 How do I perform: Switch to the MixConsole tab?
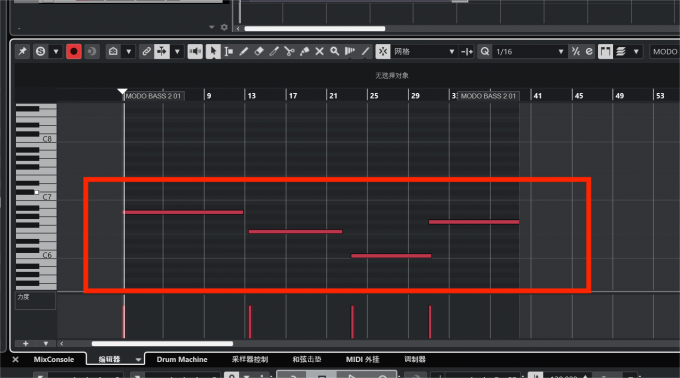click(54, 359)
